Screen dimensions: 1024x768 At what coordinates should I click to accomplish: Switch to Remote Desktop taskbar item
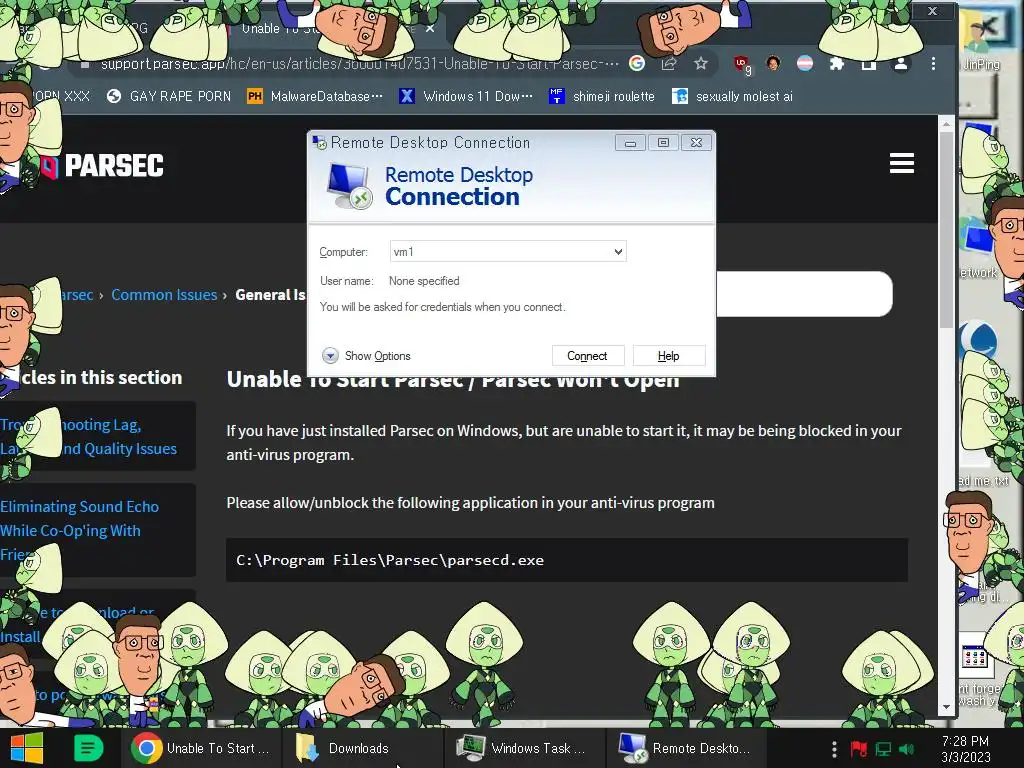(684, 748)
